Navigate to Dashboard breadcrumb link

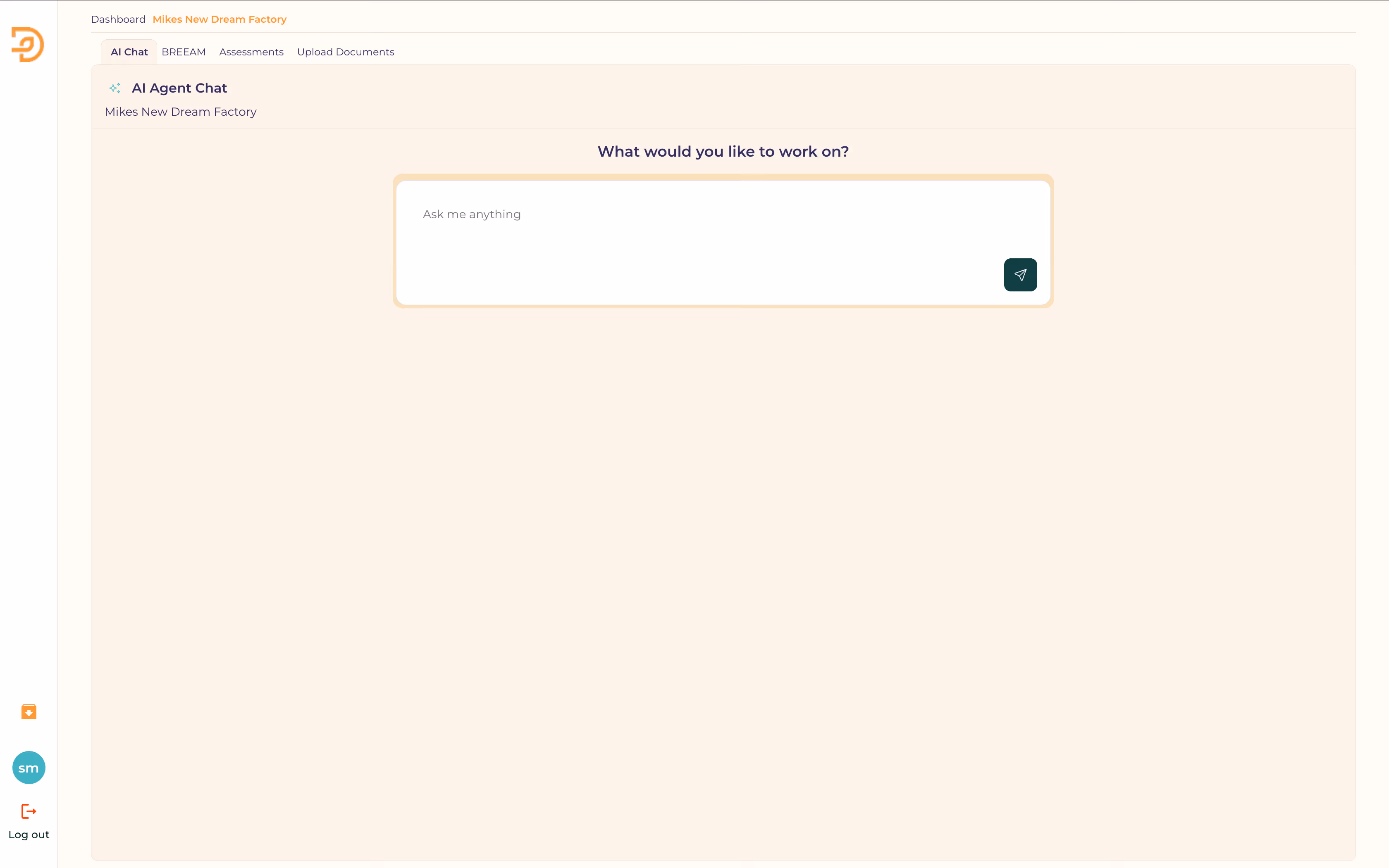pos(118,19)
